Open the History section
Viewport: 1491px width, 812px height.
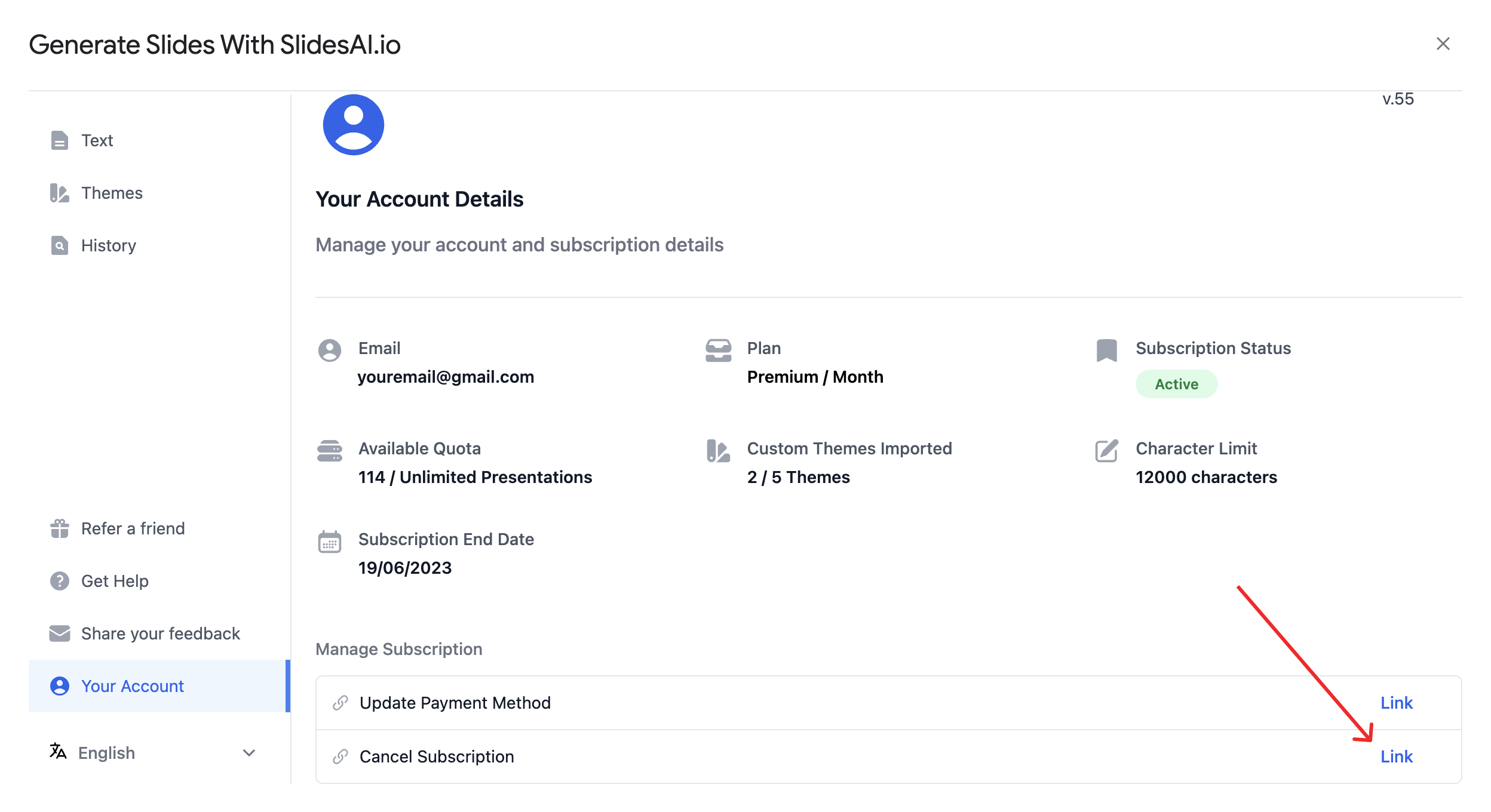point(159,245)
